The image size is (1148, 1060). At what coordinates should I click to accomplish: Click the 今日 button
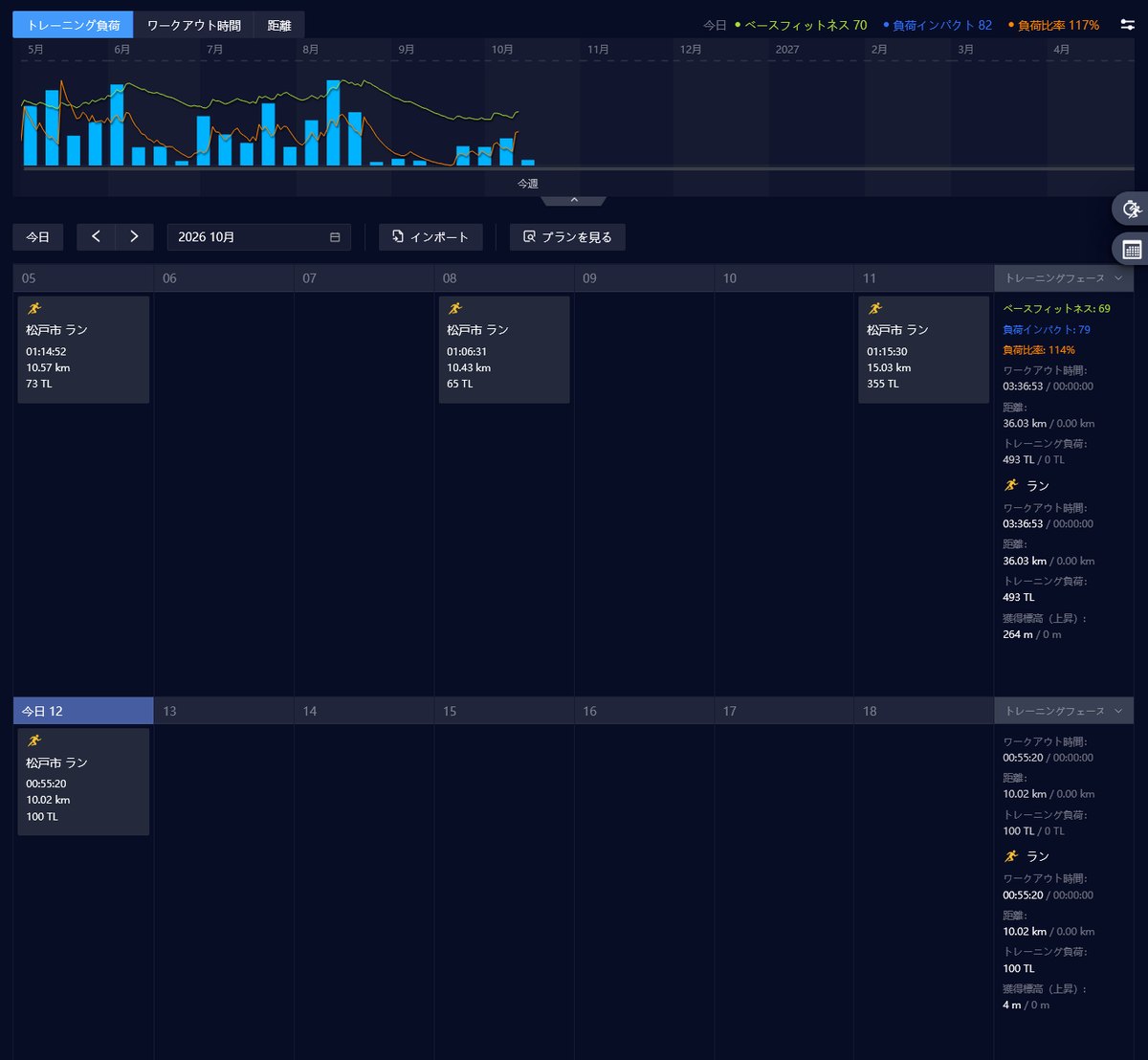(38, 237)
